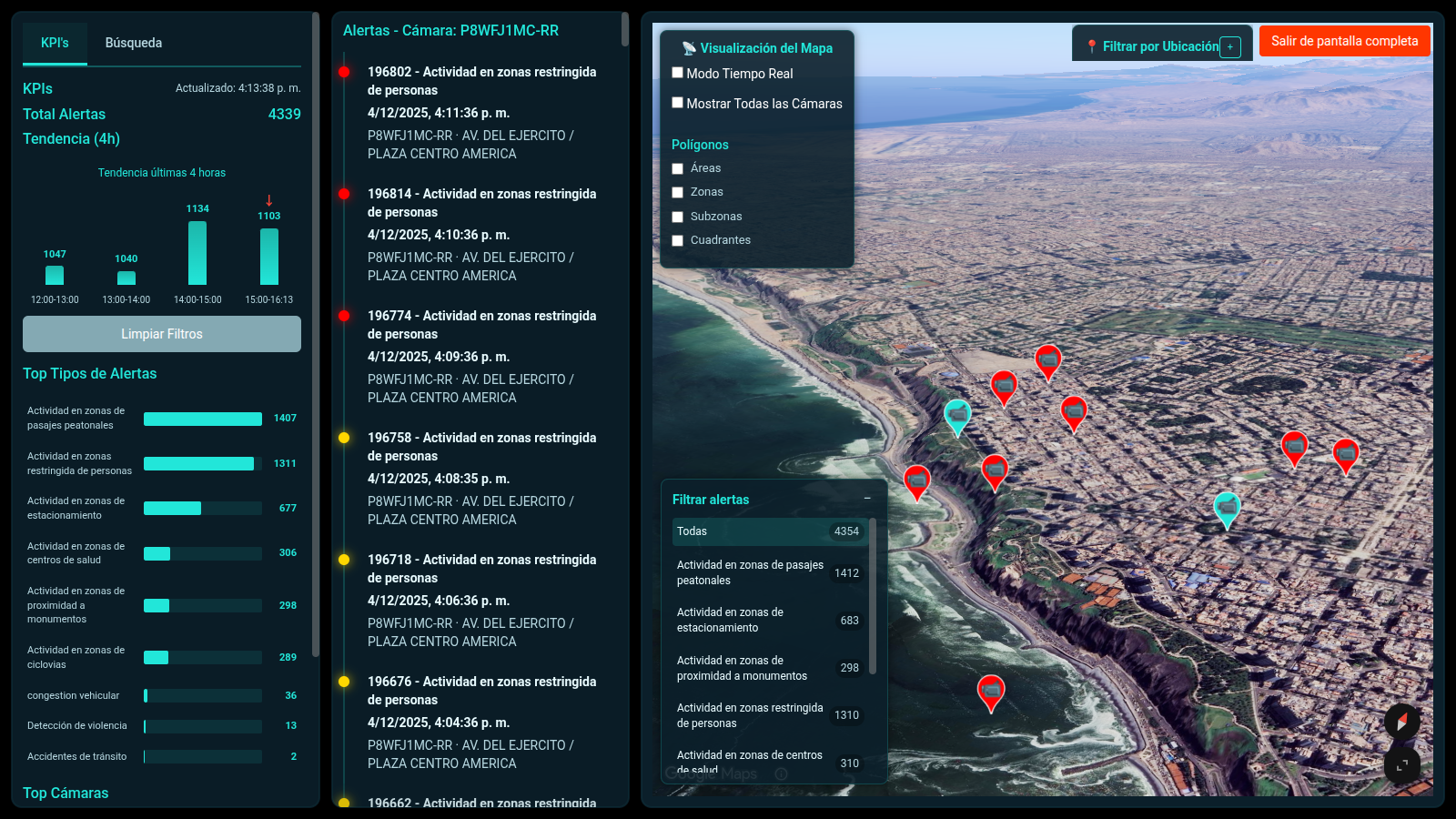Select the Todas filter showing 4354 alerts
This screenshot has width=1456, height=819.
(769, 531)
